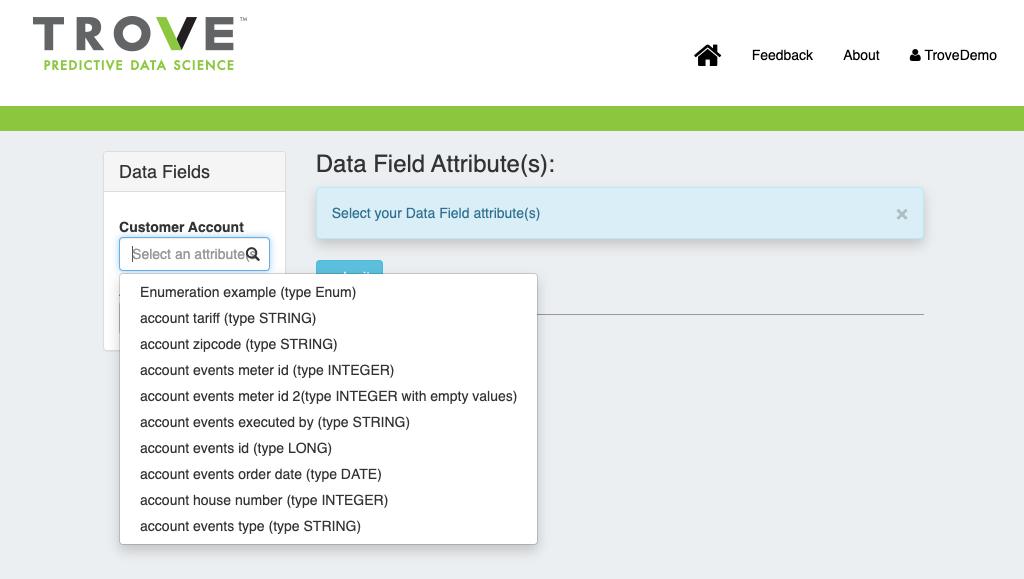1024x579 pixels.
Task: Open the About page
Action: click(x=861, y=56)
